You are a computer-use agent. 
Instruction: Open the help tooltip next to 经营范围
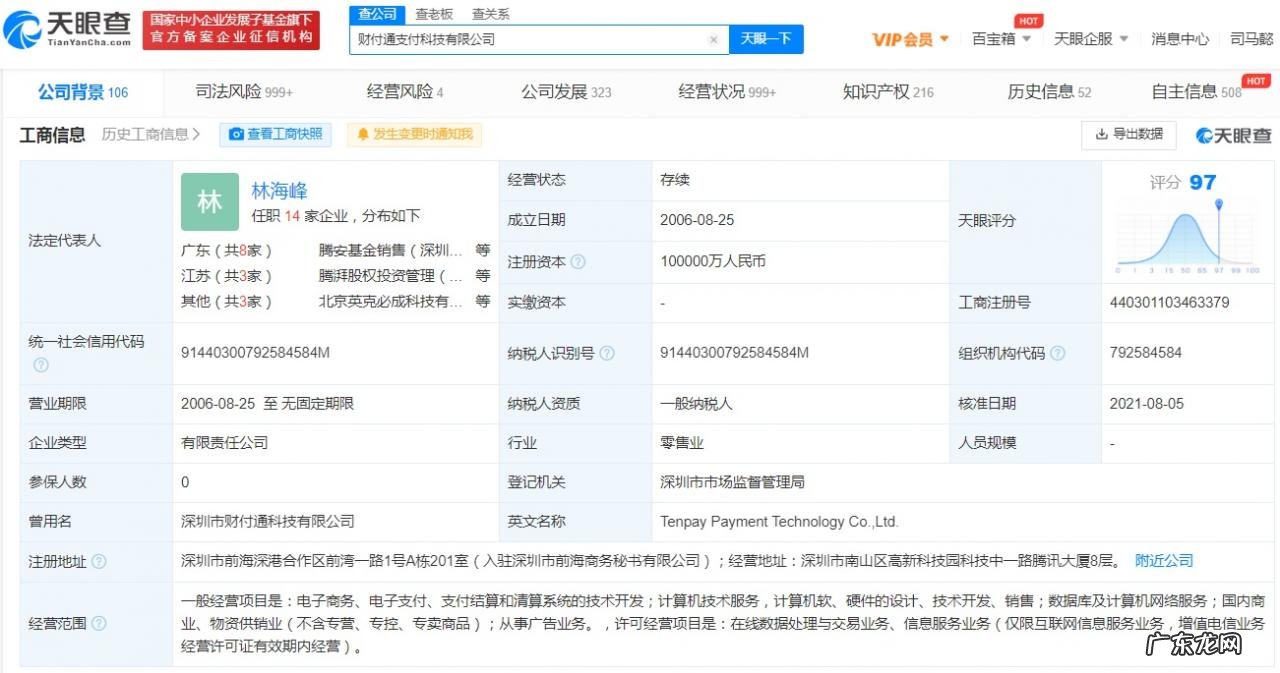point(97,622)
